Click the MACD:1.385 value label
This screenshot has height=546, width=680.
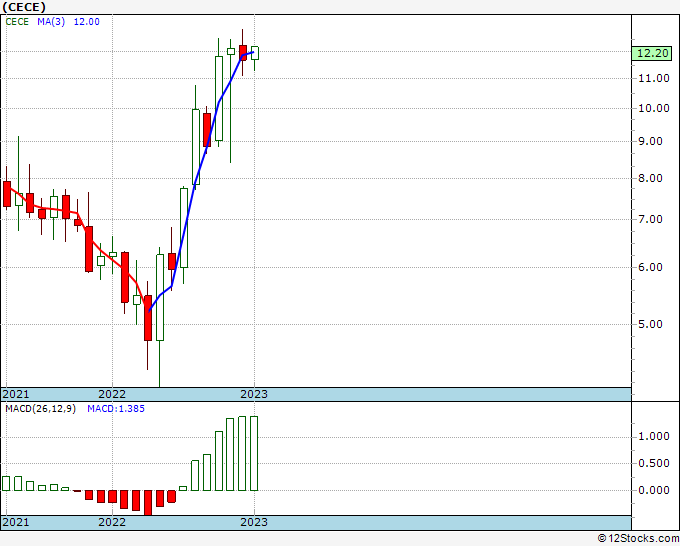[116, 409]
